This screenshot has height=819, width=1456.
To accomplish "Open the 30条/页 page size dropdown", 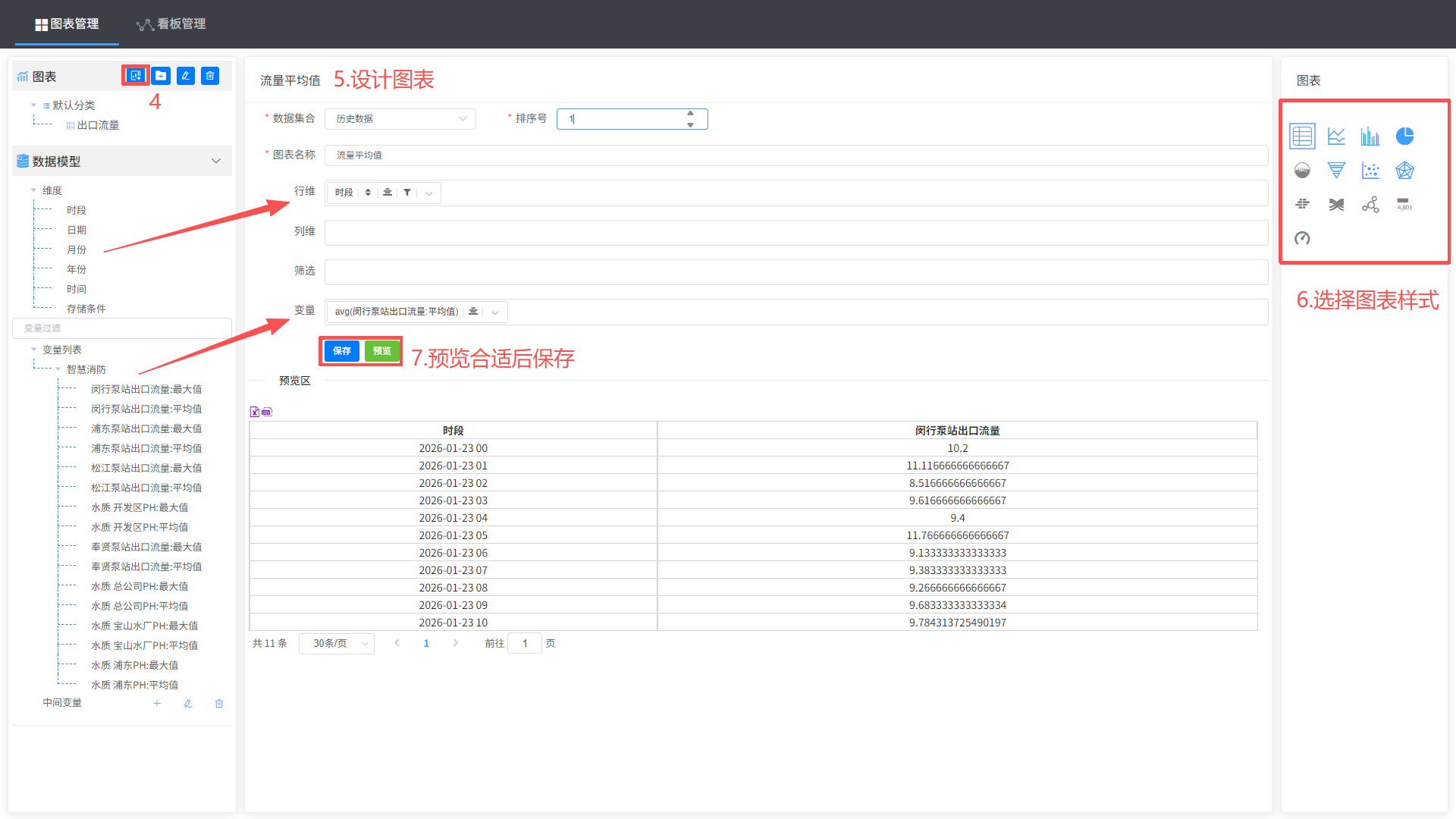I will coord(337,643).
